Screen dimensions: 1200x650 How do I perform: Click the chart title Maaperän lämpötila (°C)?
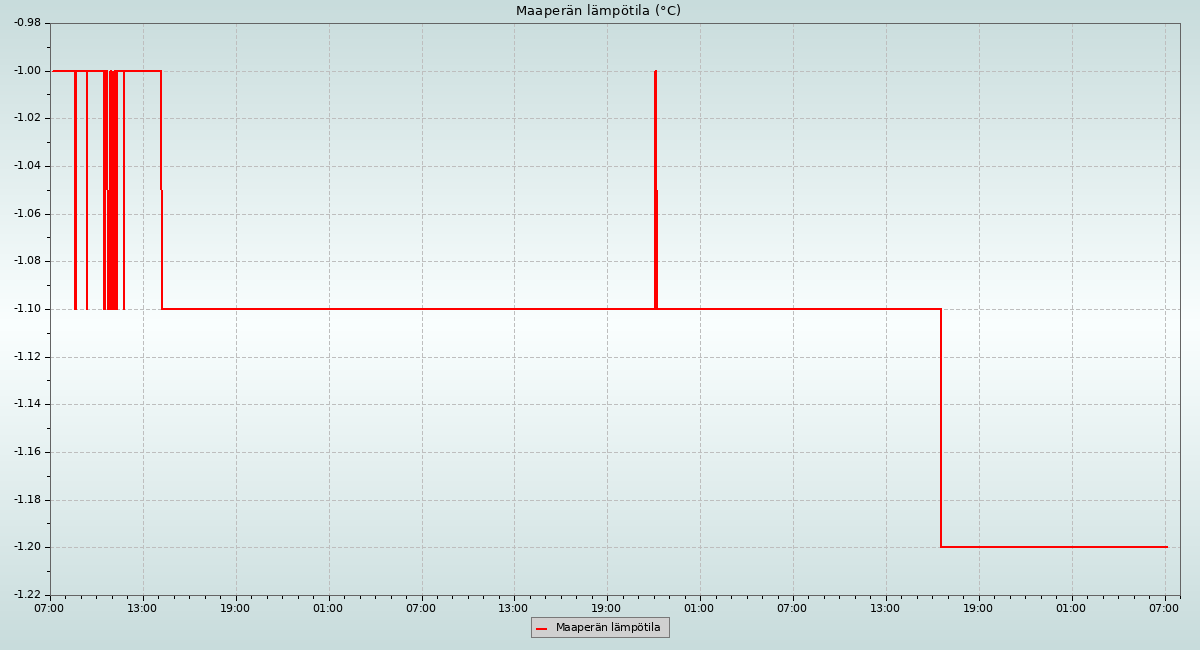coord(598,11)
